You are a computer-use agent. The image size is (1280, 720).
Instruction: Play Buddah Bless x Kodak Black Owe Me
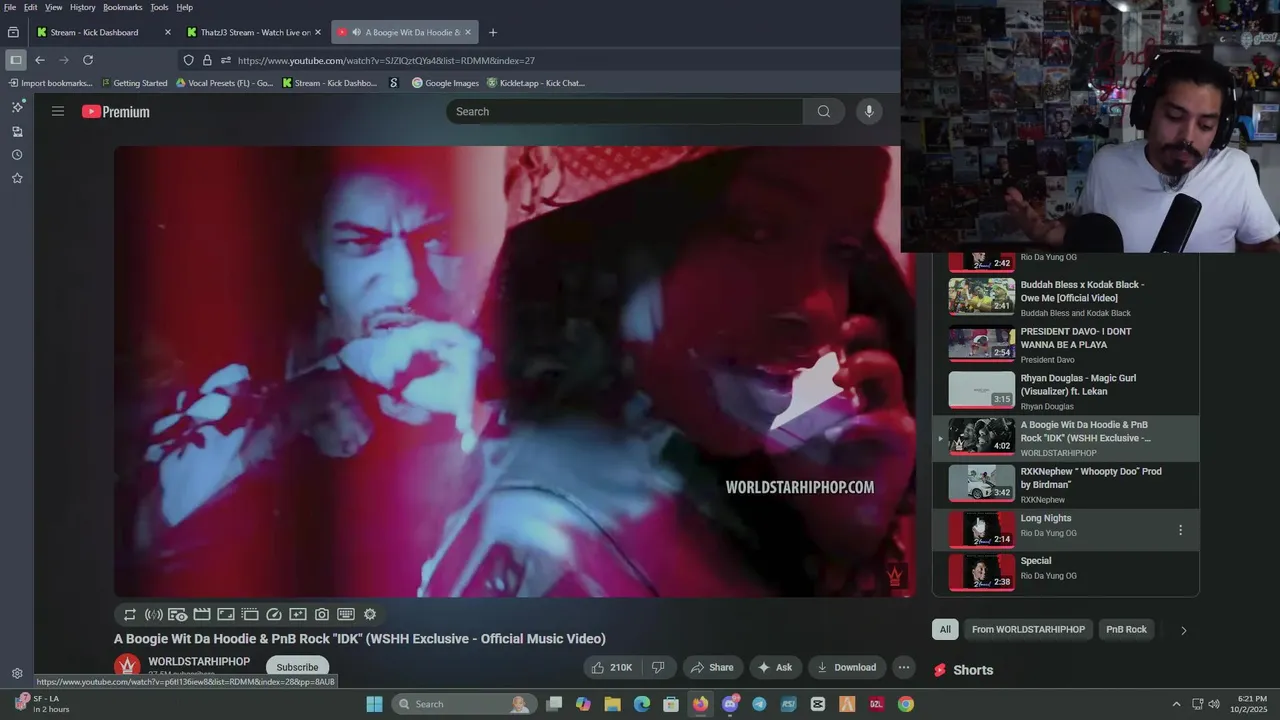1065,298
